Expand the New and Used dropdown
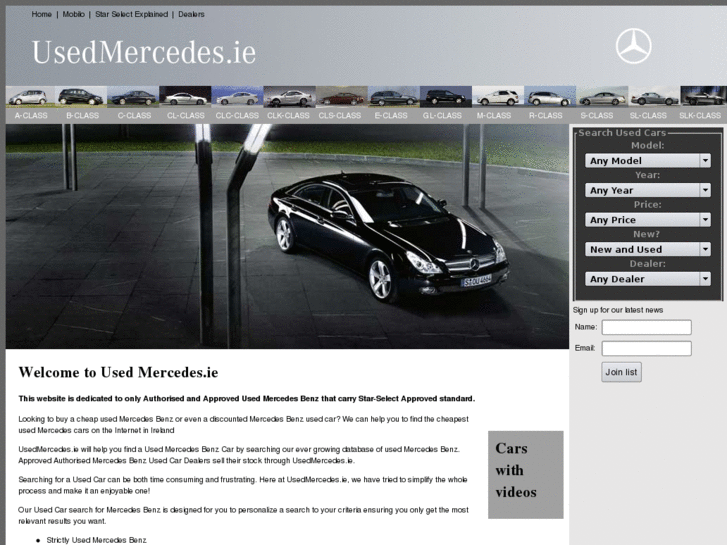 tap(648, 249)
